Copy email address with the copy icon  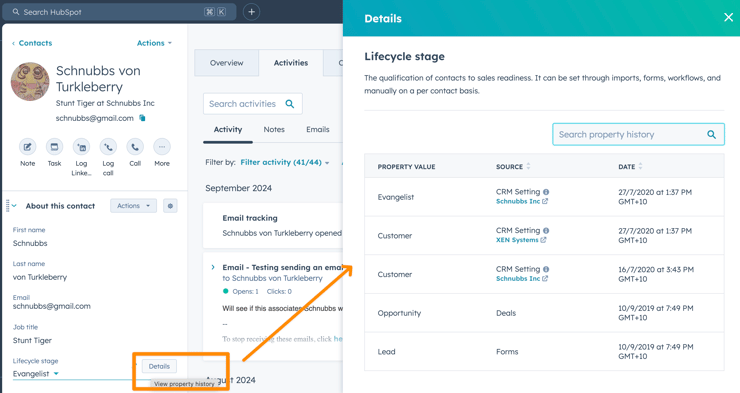(x=142, y=118)
